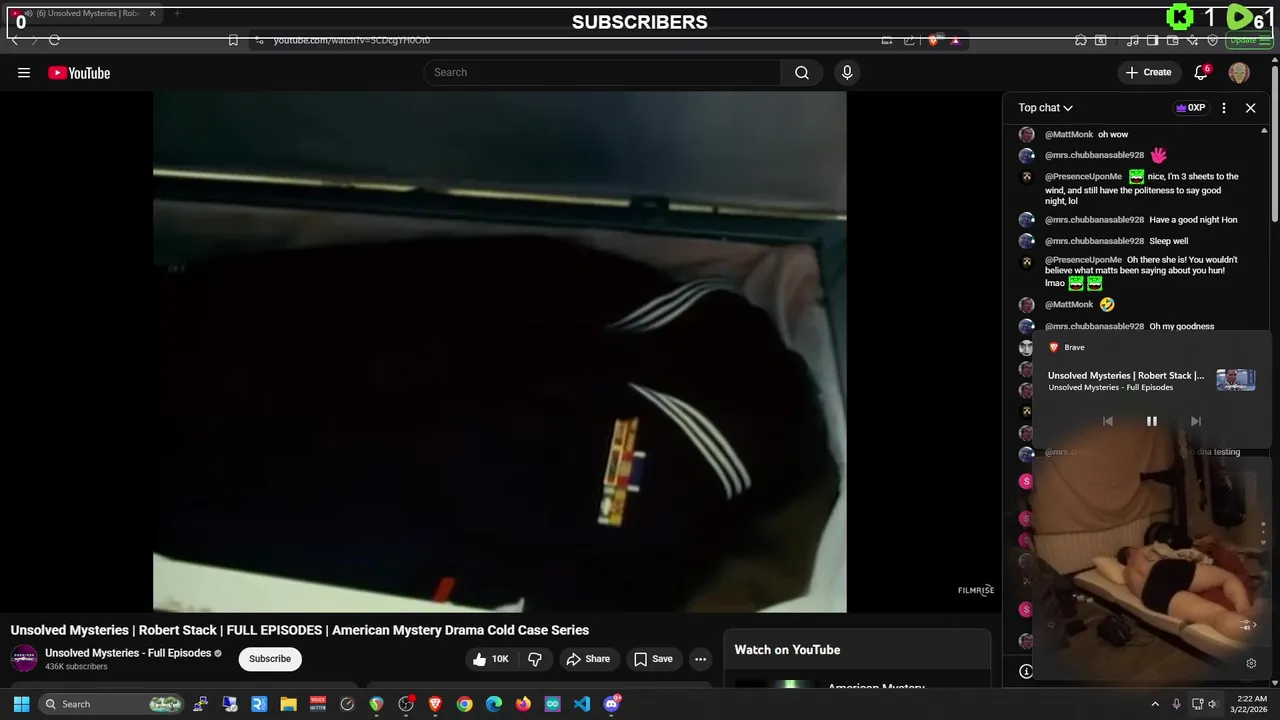Open a new browser tab
Viewport: 1280px width, 720px height.
pos(177,13)
